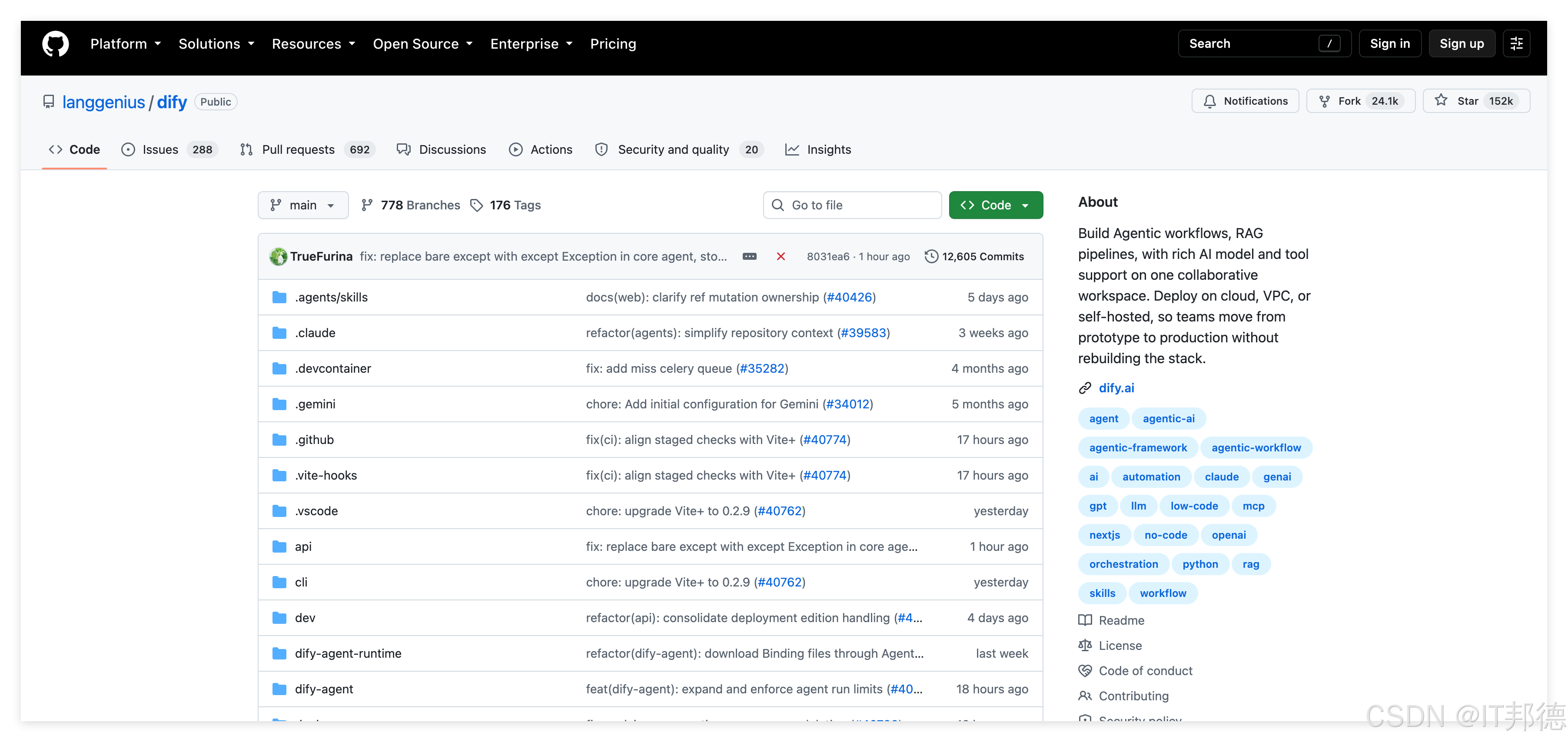
Task: Click the .vite-hooks folder icon
Action: pos(279,475)
